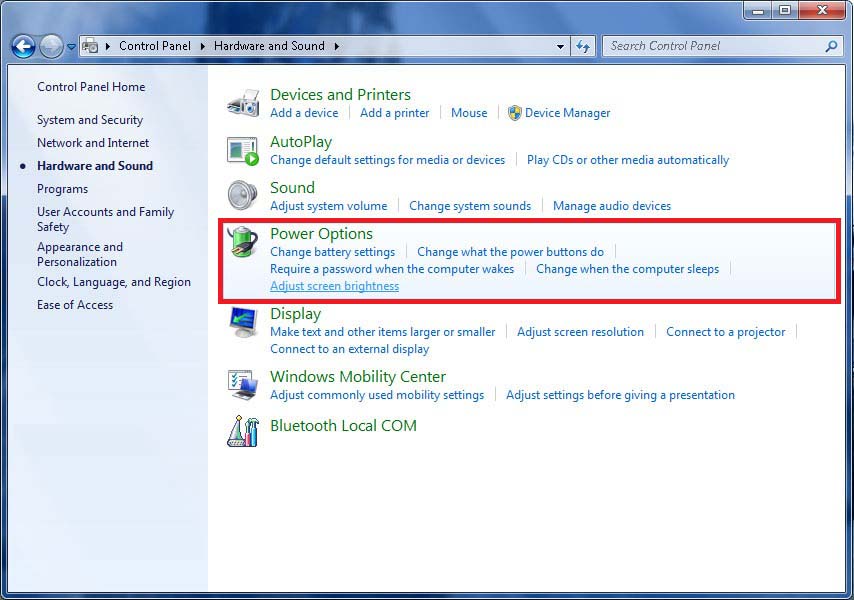Click the address bar Control Panel icon
This screenshot has width=854, height=600.
point(90,46)
